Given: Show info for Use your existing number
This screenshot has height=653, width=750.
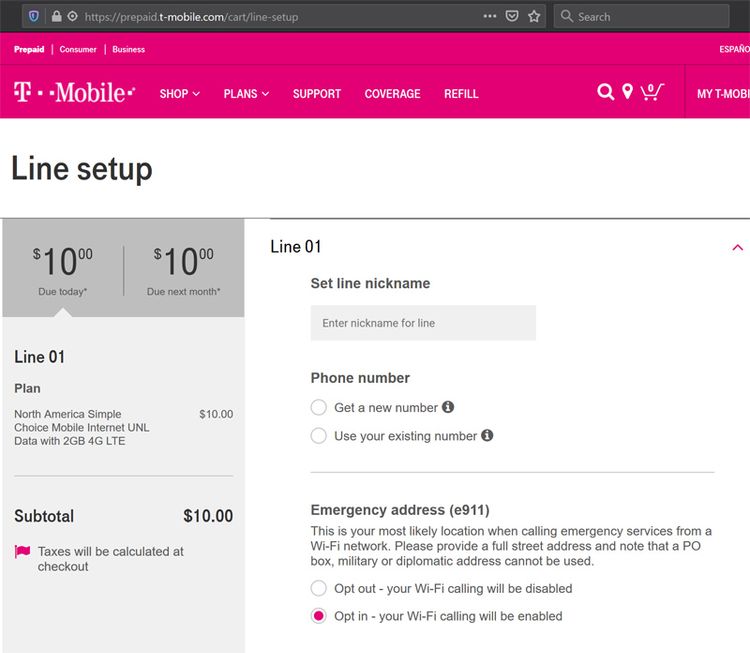Looking at the screenshot, I should [487, 435].
